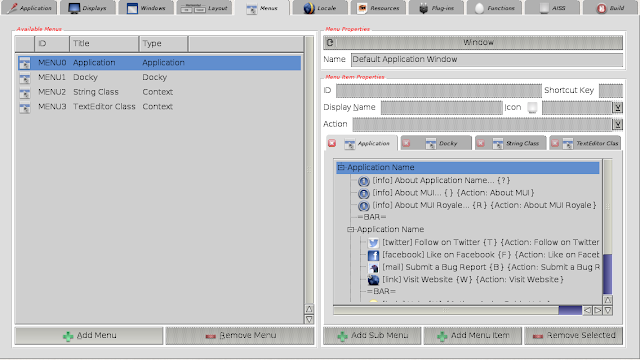This screenshot has height=360, width=640.
Task: Click the menu icon of MENU3 row
Action: click(24, 107)
